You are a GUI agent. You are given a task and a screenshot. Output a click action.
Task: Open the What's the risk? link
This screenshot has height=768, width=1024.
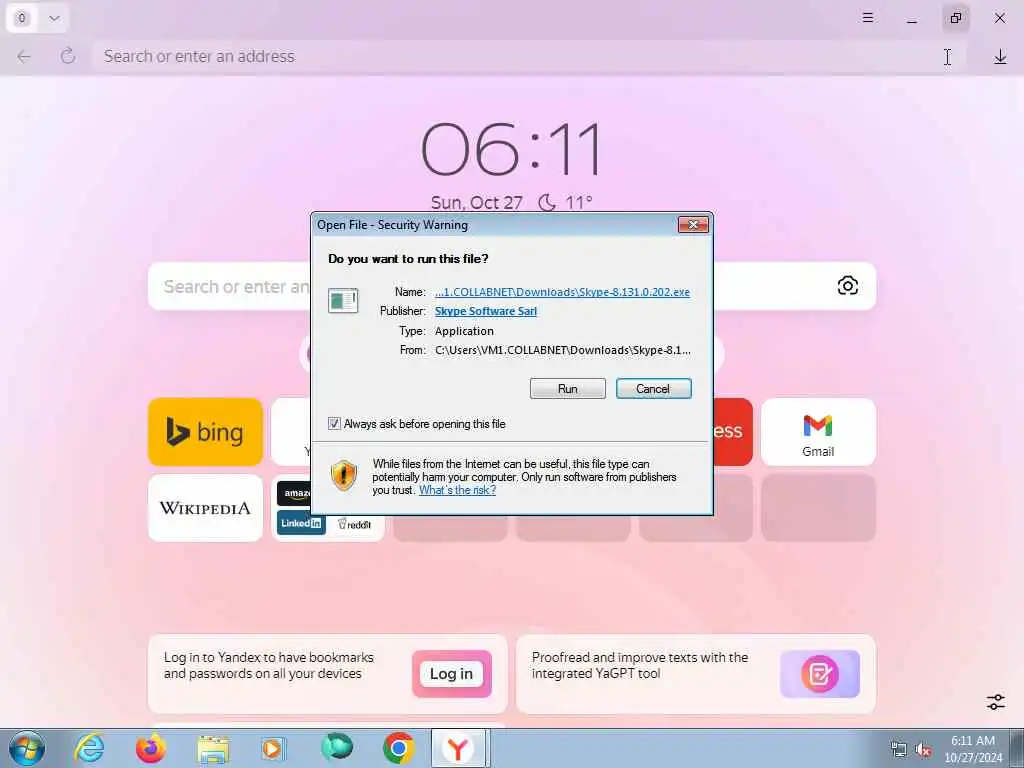[457, 490]
